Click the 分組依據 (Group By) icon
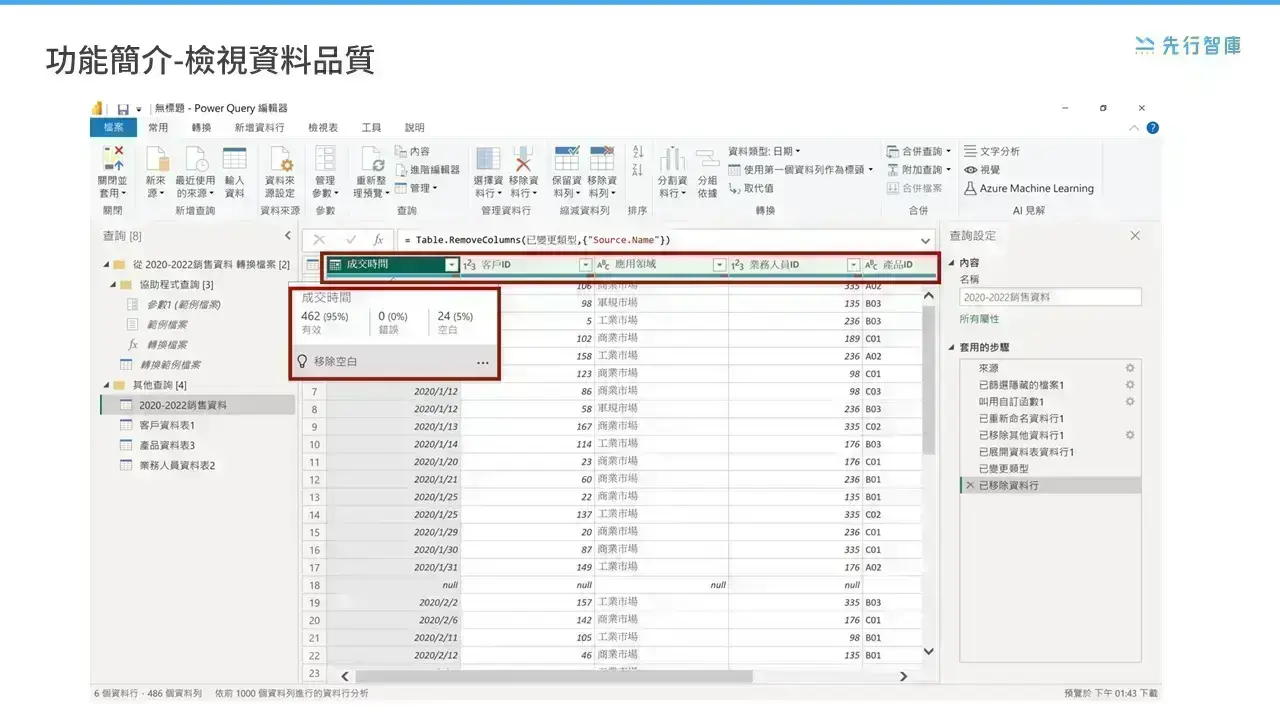This screenshot has height=720, width=1280. (x=707, y=159)
